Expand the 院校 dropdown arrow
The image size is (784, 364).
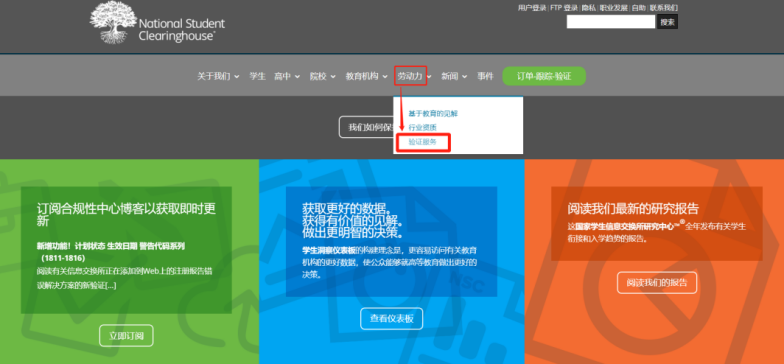point(332,76)
